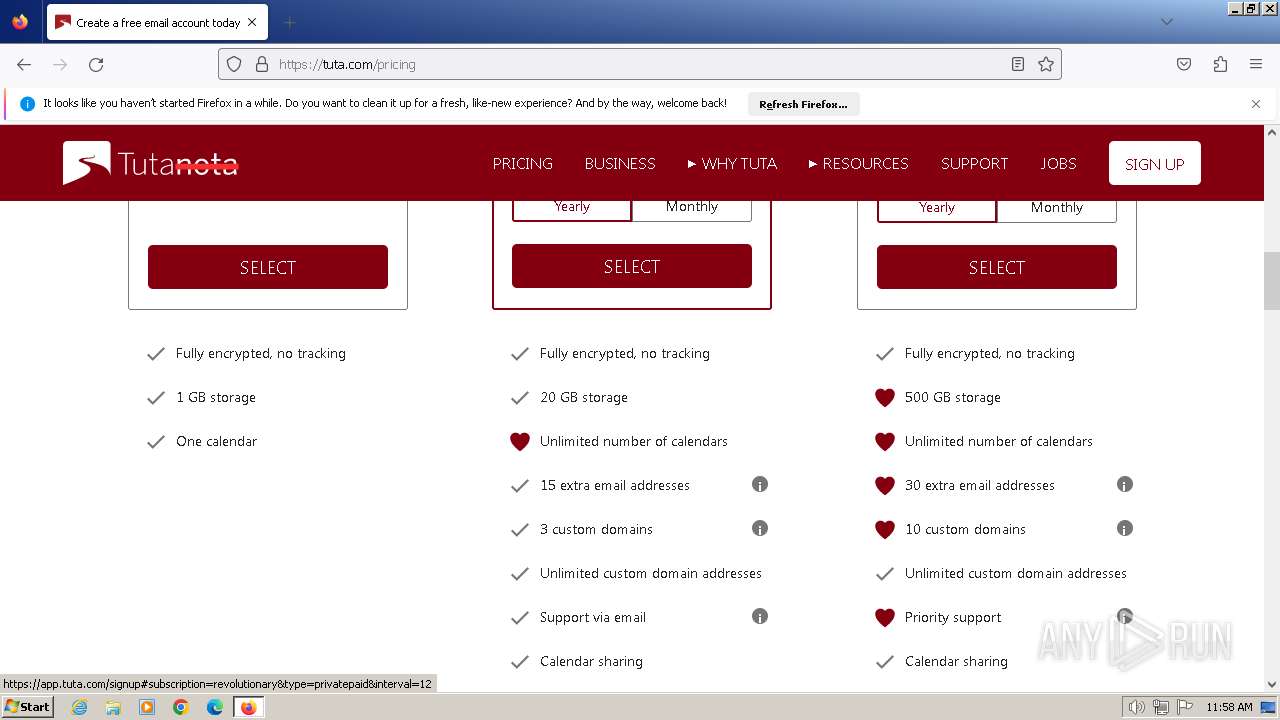Info icon next to Support via email
This screenshot has height=720, width=1280.
tap(760, 616)
